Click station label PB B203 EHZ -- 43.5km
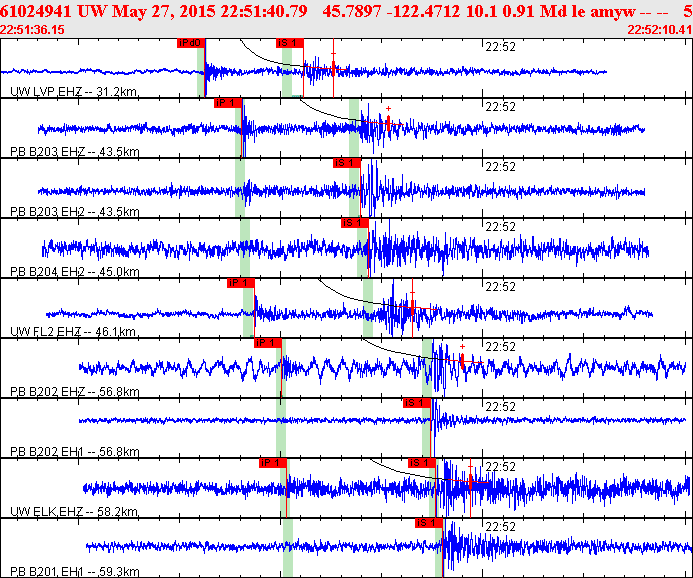The width and height of the screenshot is (693, 578). click(x=75, y=152)
